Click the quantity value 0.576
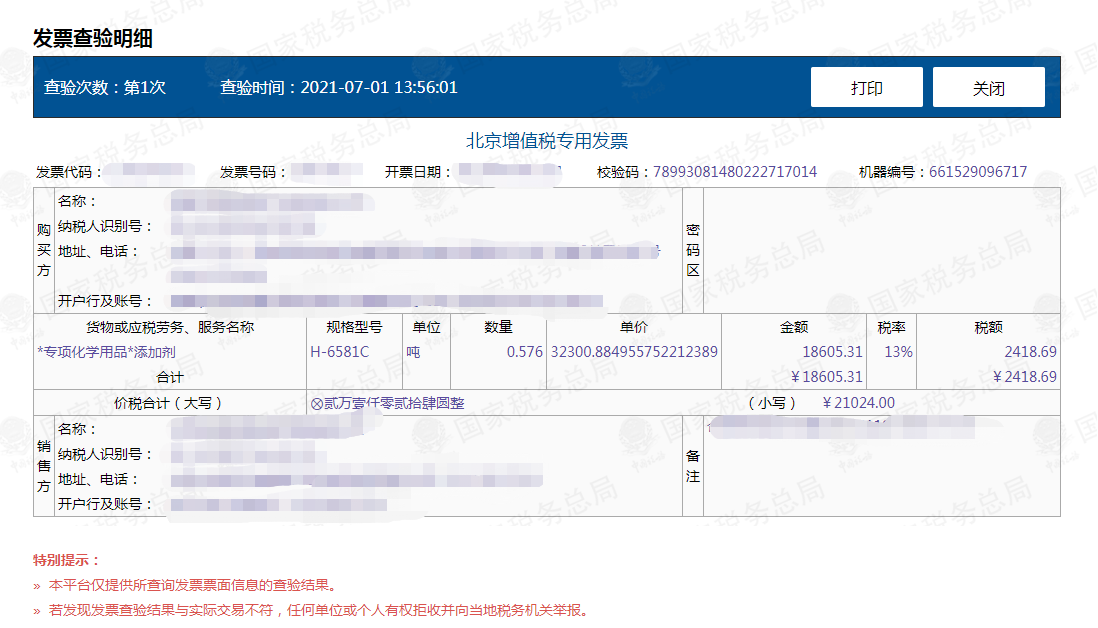The width and height of the screenshot is (1098, 628). pyautogui.click(x=524, y=352)
